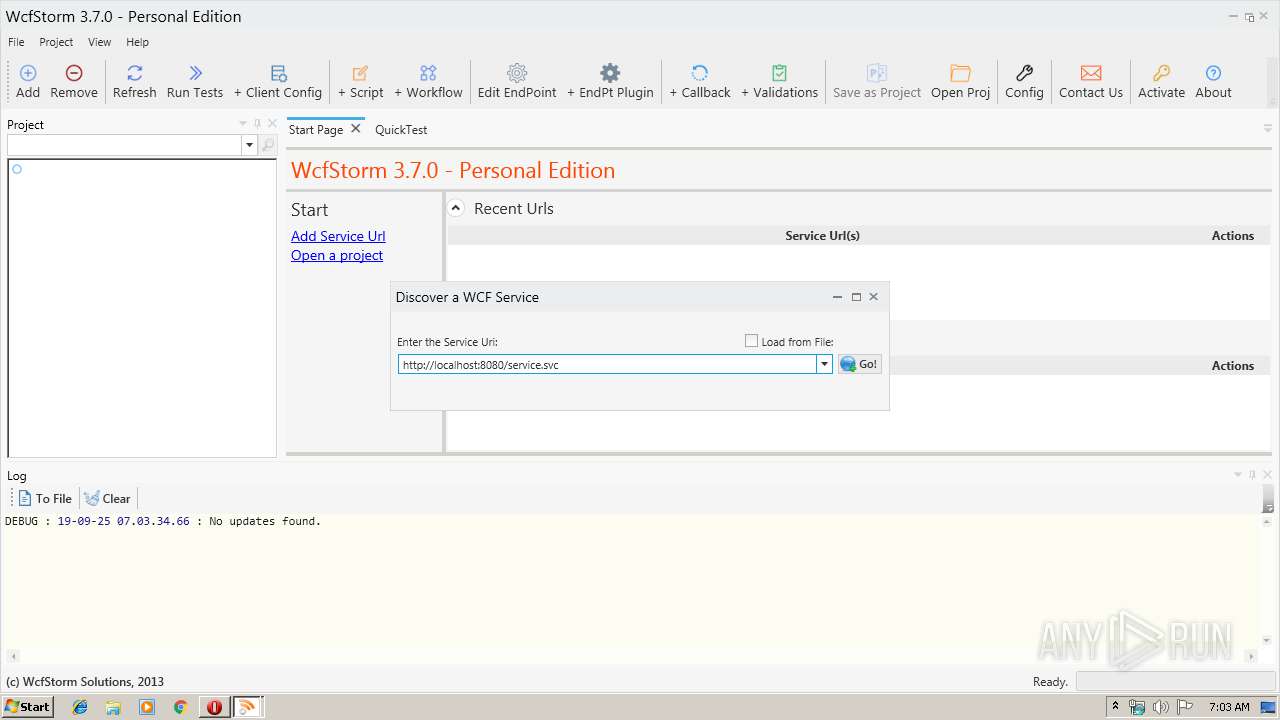Click the Remove toolbar icon
Screen dimensions: 1280x720
click(74, 73)
